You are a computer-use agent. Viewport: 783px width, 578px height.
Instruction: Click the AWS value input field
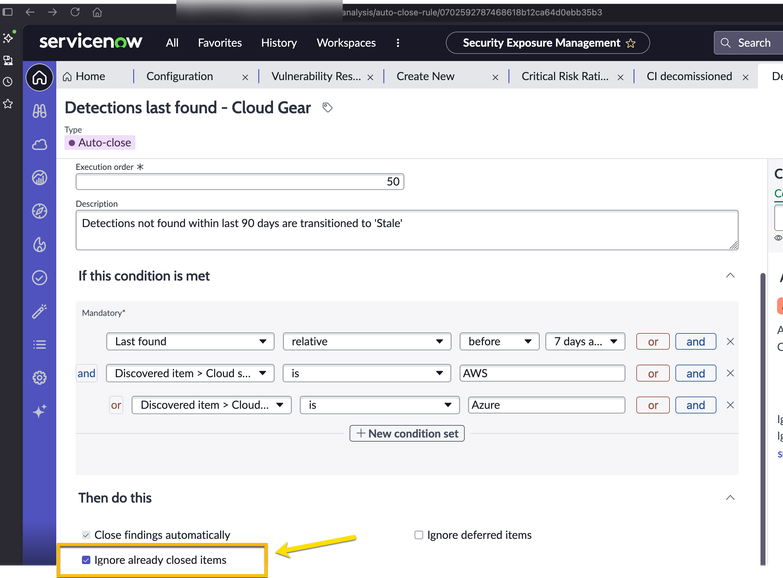point(542,373)
